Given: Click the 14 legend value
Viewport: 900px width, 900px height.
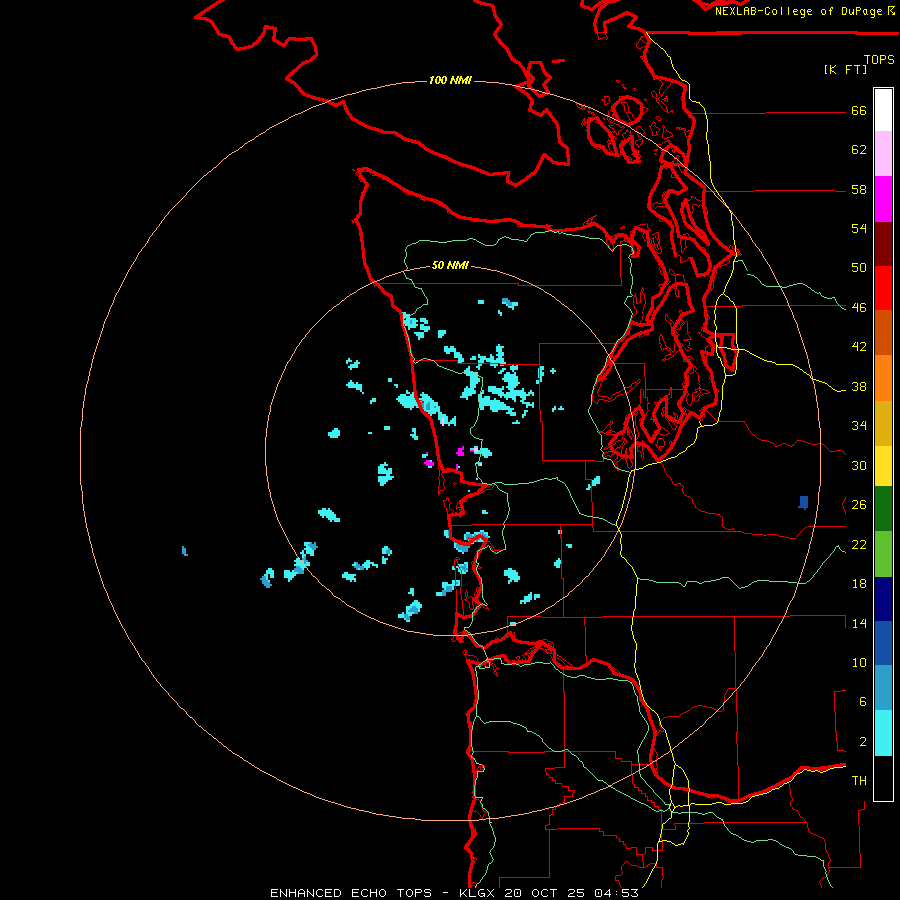Looking at the screenshot, I should click(x=859, y=623).
